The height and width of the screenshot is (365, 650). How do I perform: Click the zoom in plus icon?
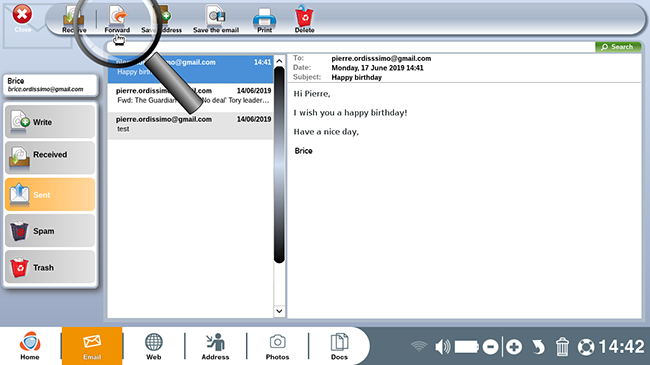point(514,347)
